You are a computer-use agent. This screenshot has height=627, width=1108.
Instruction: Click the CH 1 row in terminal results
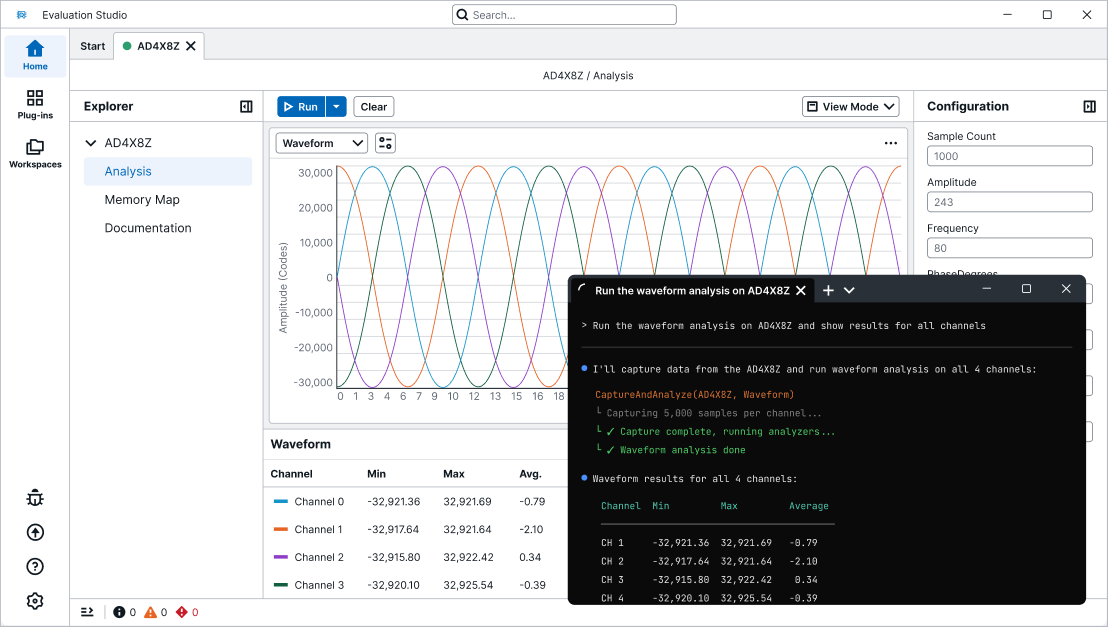click(709, 543)
